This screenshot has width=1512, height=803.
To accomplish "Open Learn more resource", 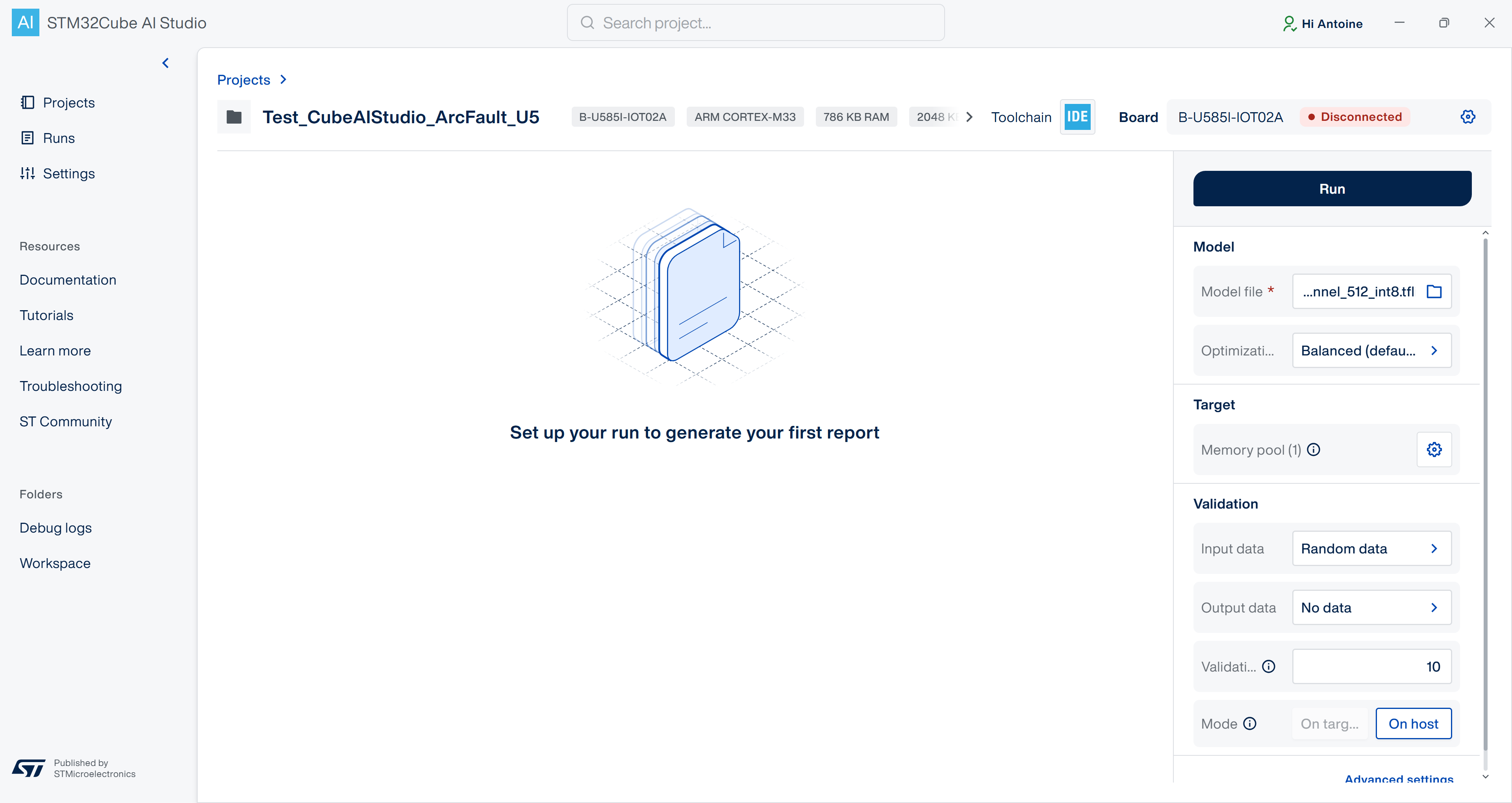I will coord(55,350).
